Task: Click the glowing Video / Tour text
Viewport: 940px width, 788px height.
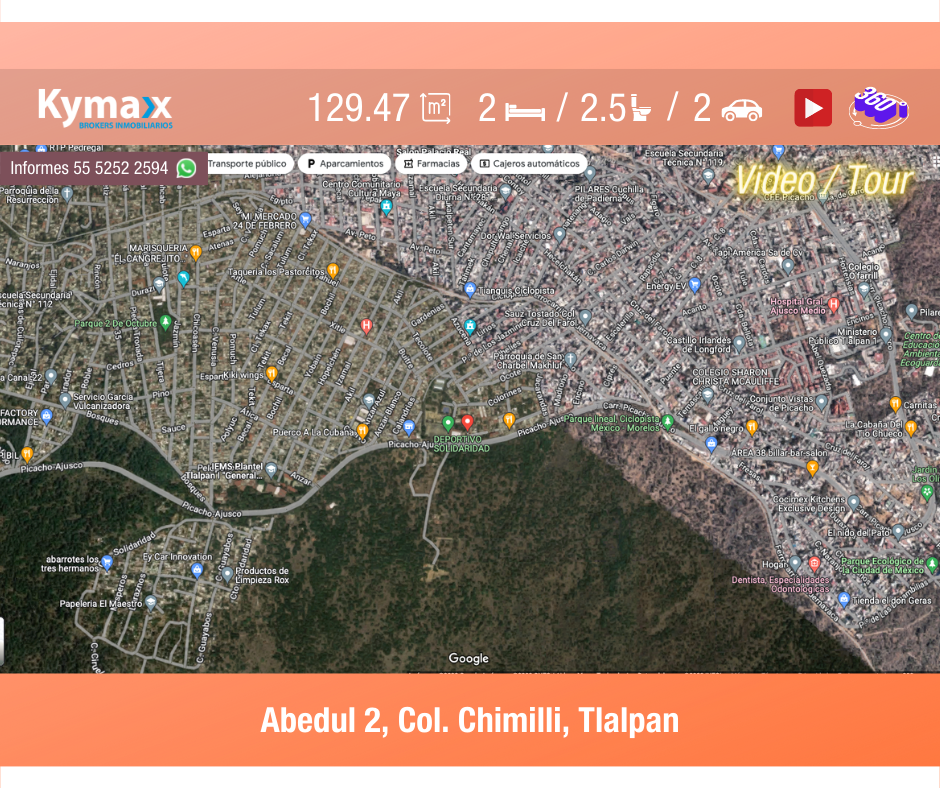Action: (x=824, y=181)
